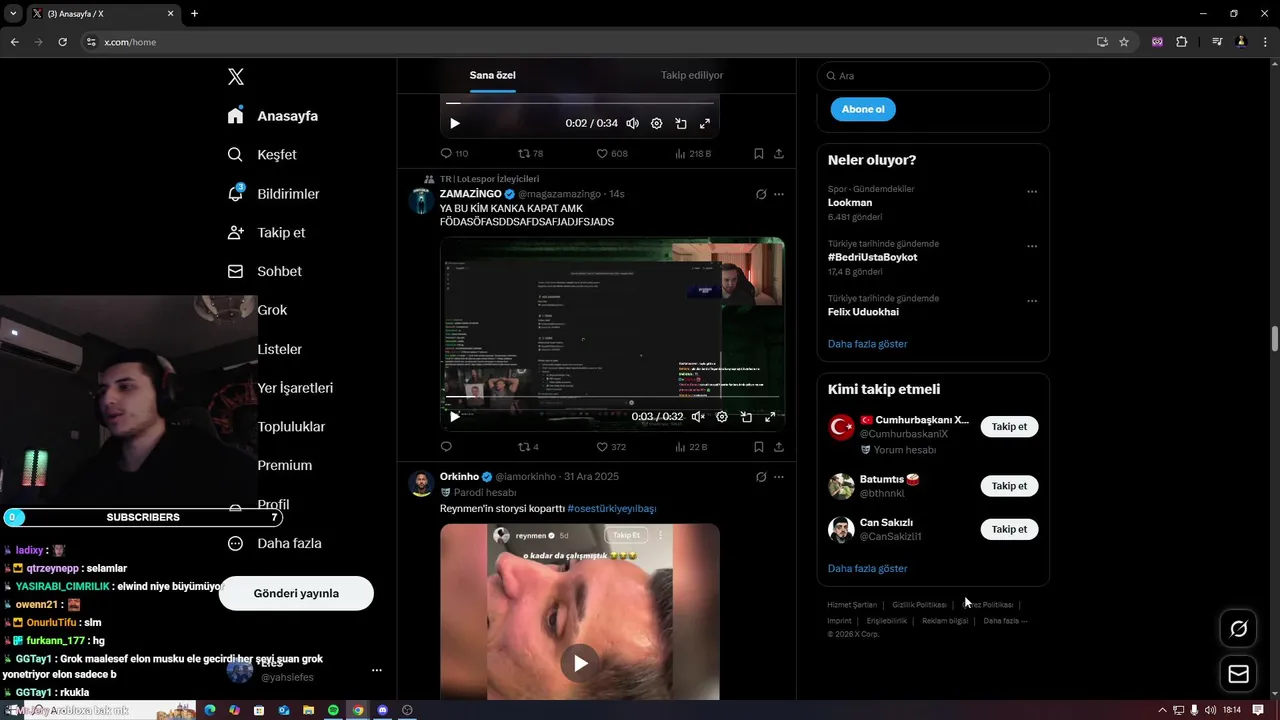Show more trends under Neler oluyor

[x=867, y=343]
